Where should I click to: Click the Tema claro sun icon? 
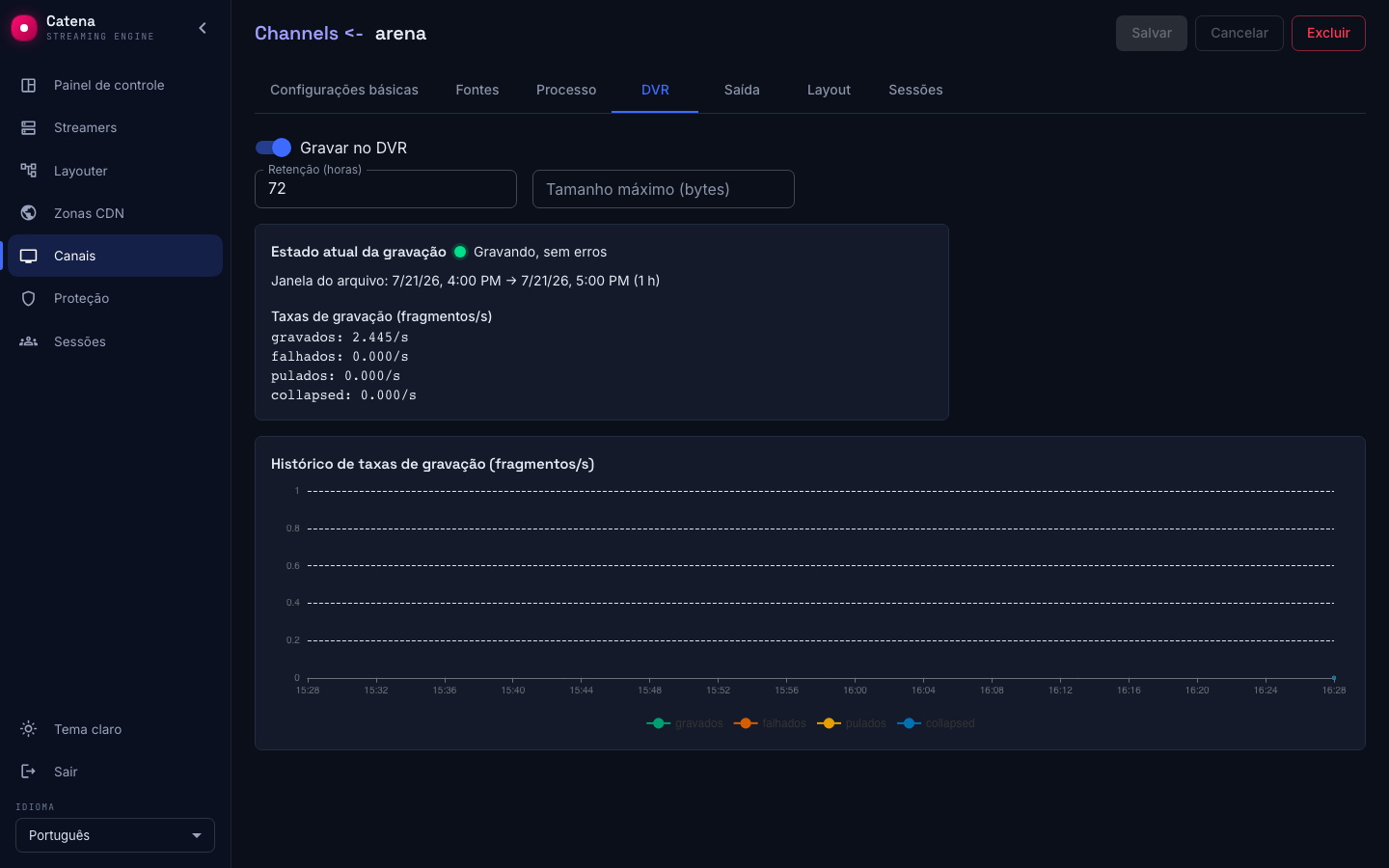point(29,729)
